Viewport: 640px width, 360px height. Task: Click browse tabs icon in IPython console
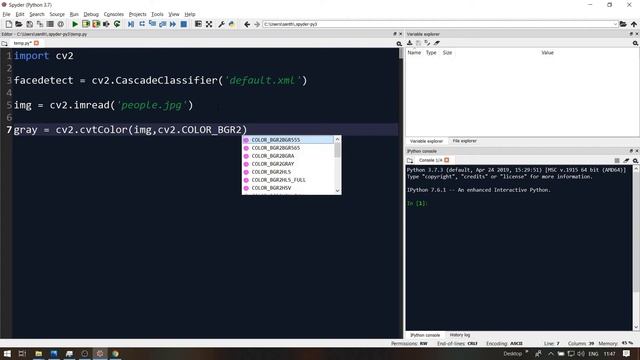click(410, 160)
